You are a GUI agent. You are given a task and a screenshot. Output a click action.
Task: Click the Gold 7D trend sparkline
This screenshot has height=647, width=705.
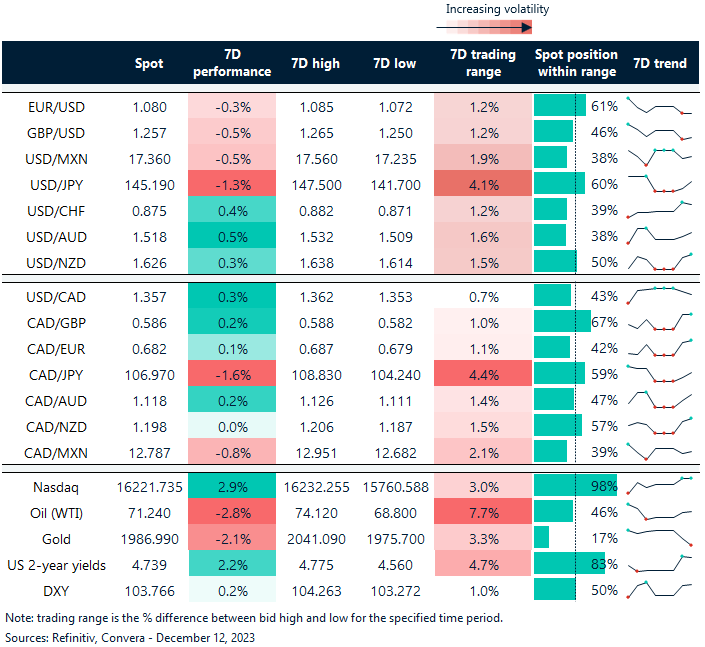[659, 538]
